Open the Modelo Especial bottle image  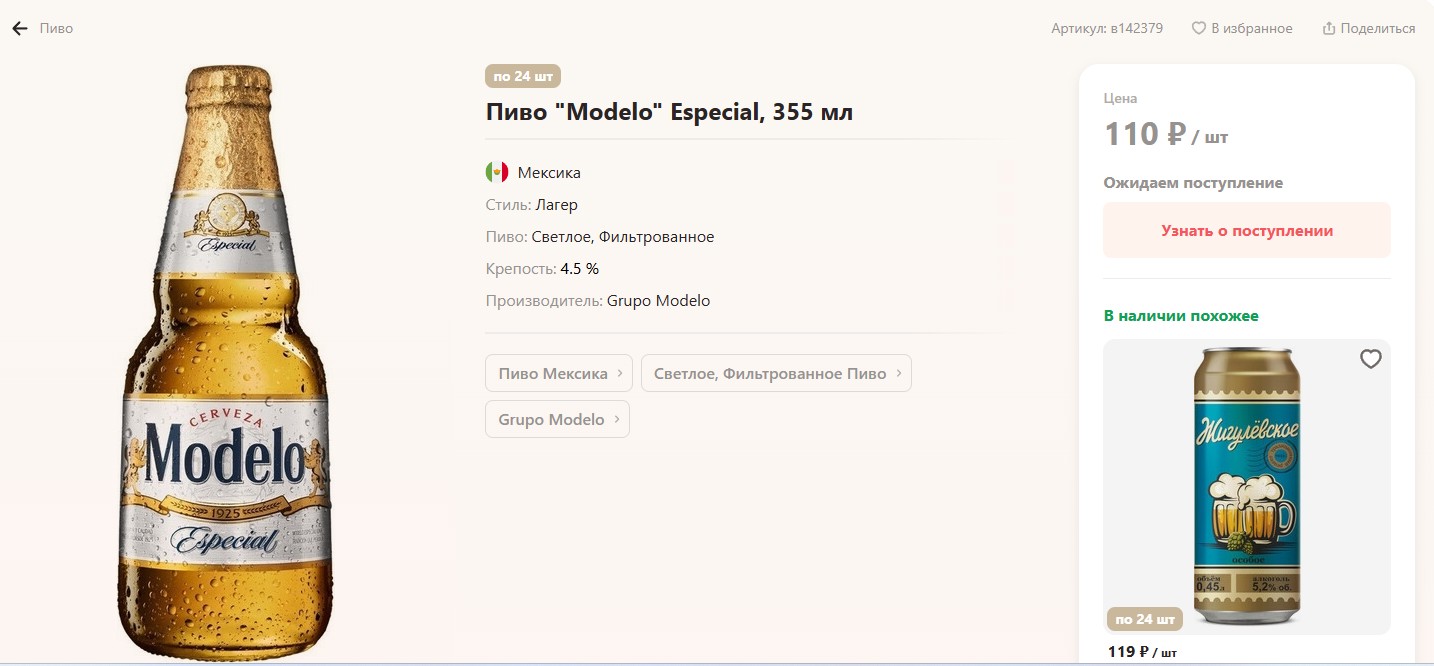tap(227, 363)
